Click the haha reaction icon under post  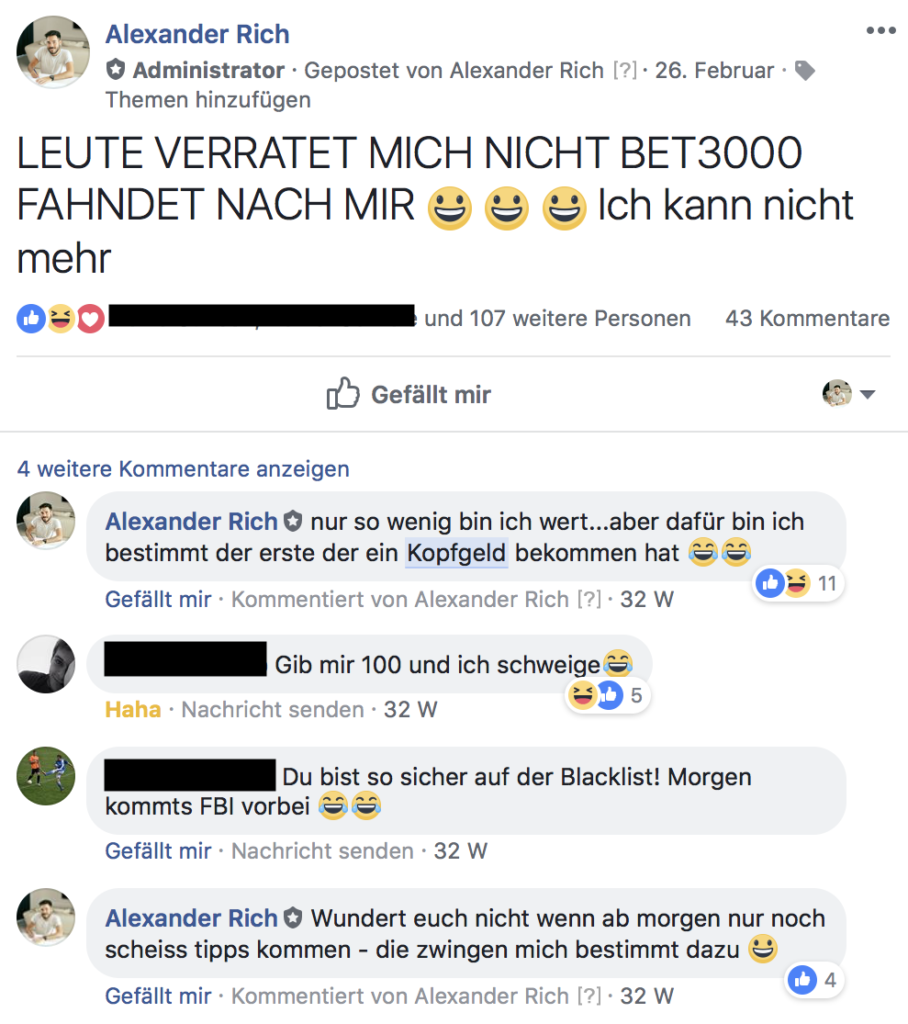click(61, 319)
